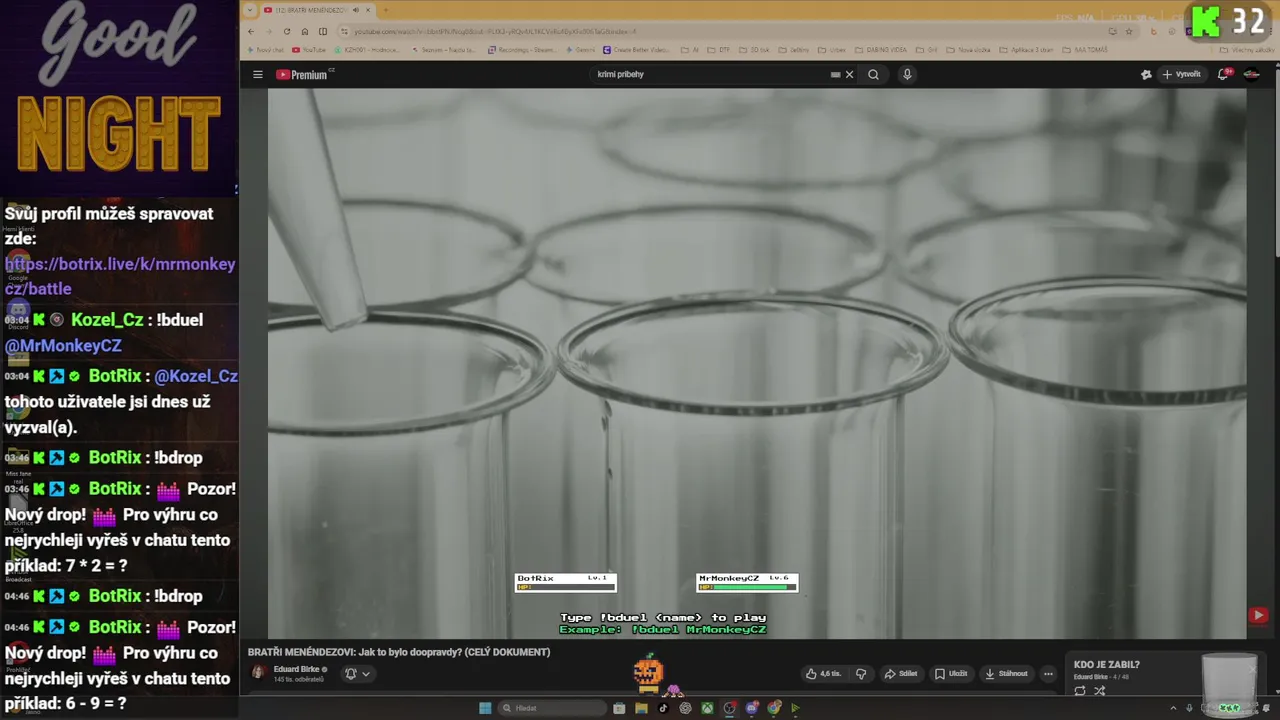
Task: Open a new browser tab with plus
Action: coord(386,10)
